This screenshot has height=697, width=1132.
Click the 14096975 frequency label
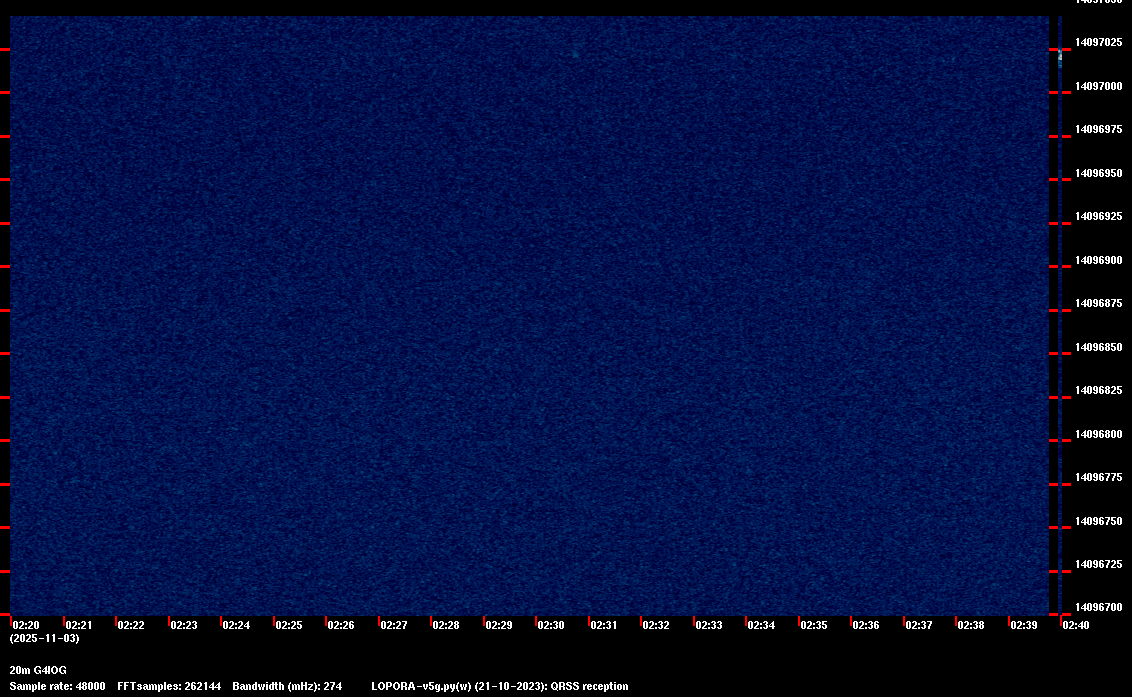(1099, 129)
